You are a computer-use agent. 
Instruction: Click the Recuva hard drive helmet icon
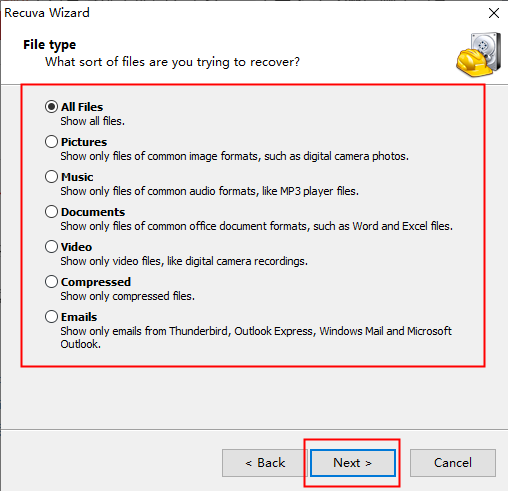tap(479, 55)
